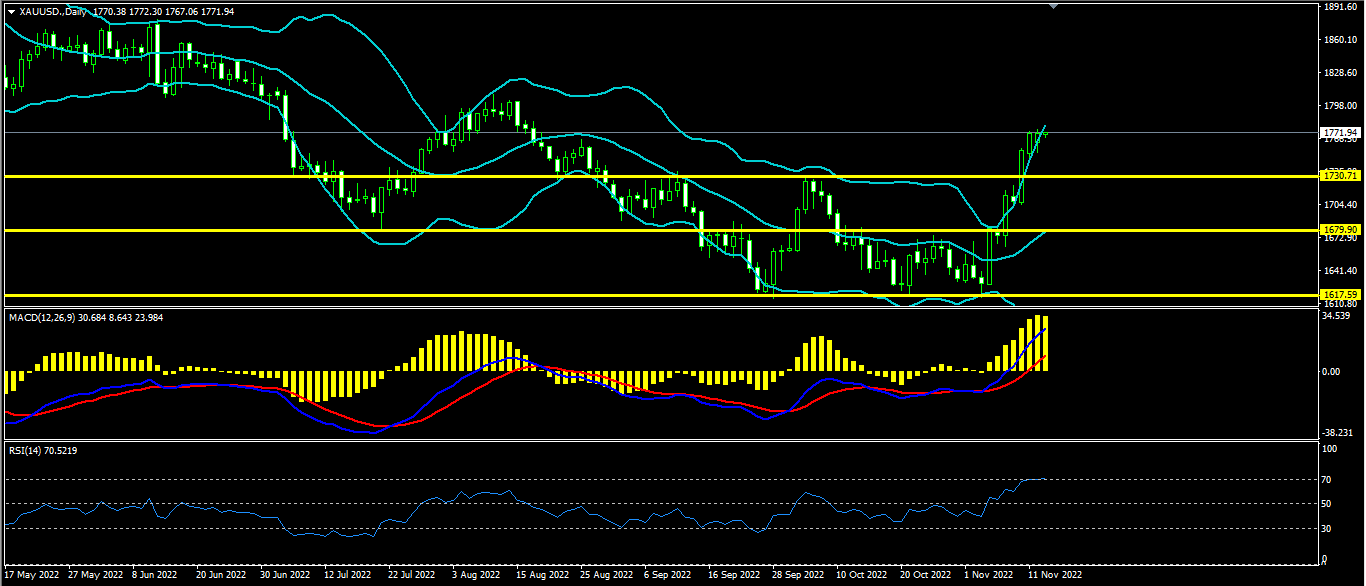This screenshot has height=586, width=1366.
Task: Click the yellow 1617.59 price tag
Action: click(1339, 295)
